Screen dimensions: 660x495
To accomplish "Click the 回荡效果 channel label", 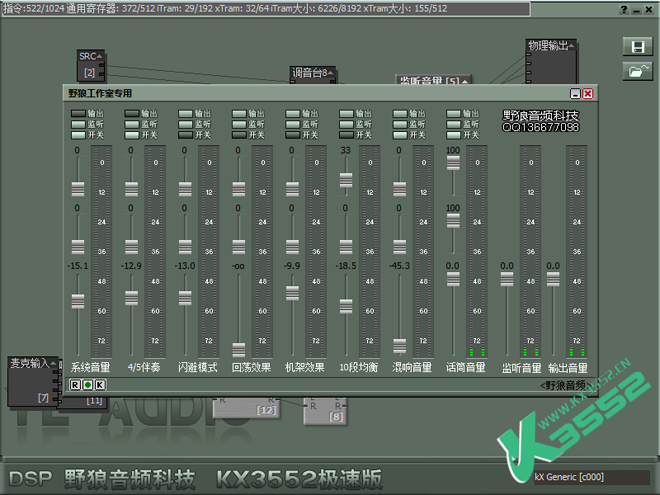I will point(251,367).
